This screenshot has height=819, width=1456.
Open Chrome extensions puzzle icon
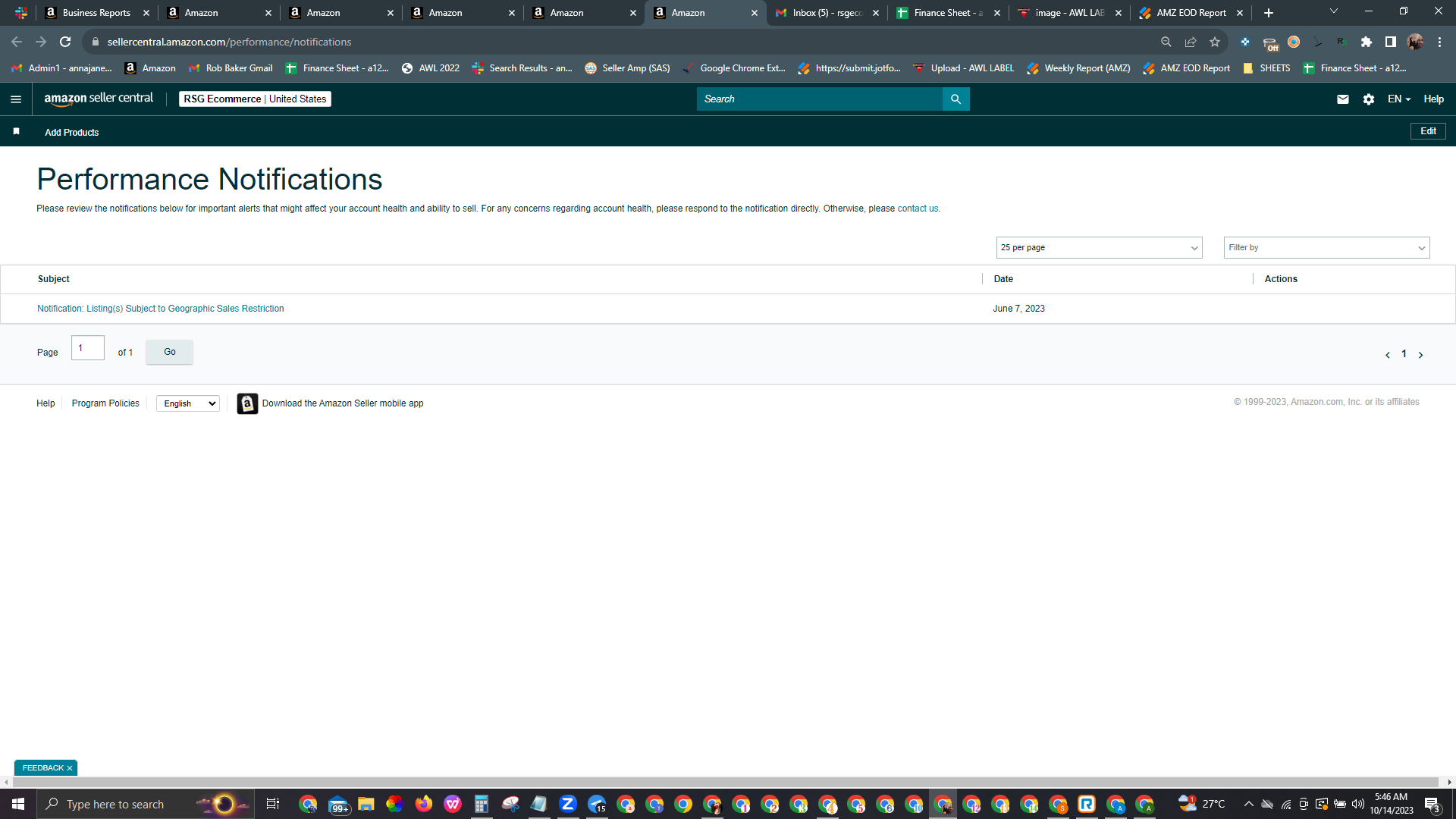pyautogui.click(x=1367, y=42)
